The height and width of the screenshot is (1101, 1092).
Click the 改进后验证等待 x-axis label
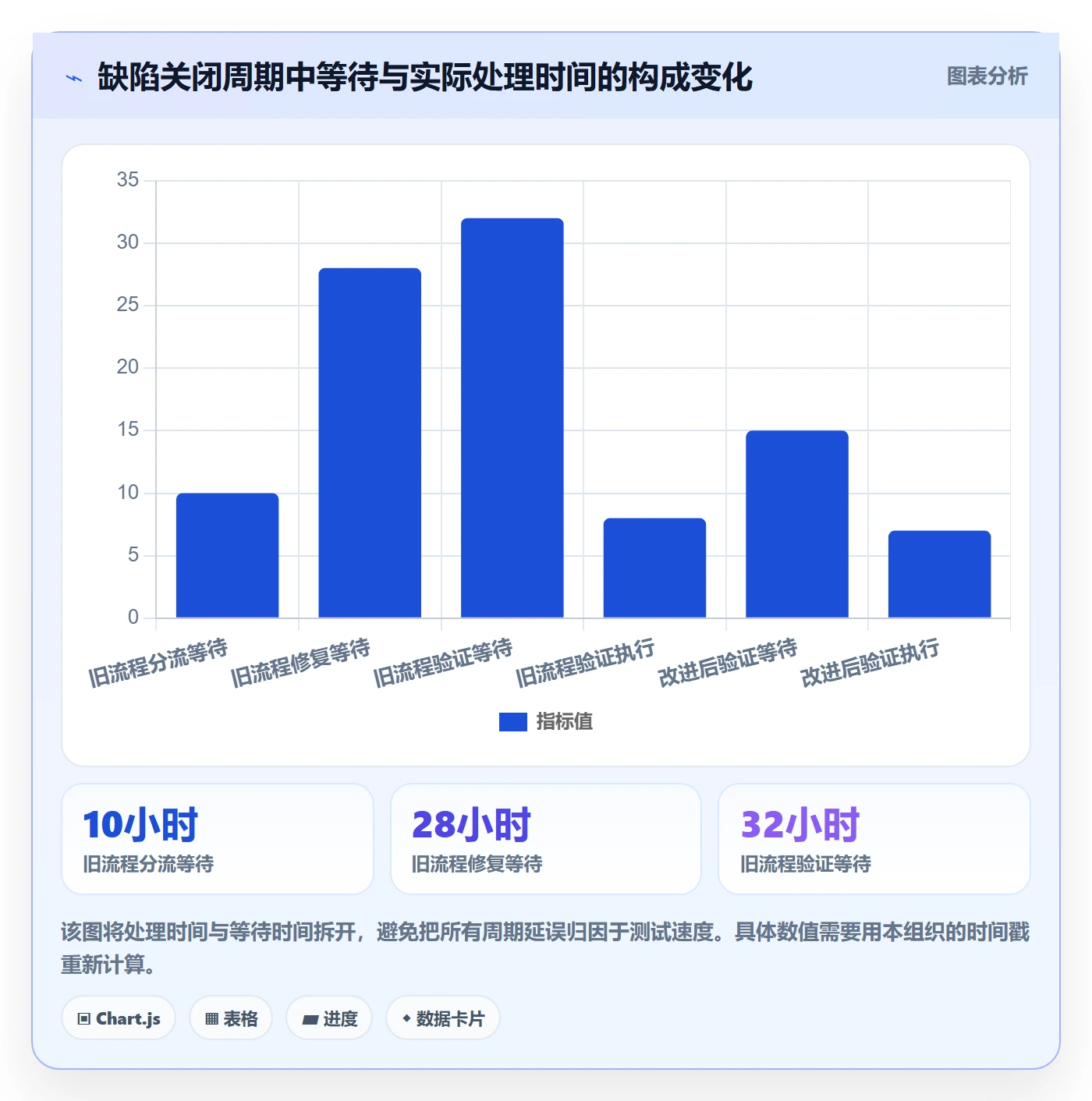click(x=728, y=663)
